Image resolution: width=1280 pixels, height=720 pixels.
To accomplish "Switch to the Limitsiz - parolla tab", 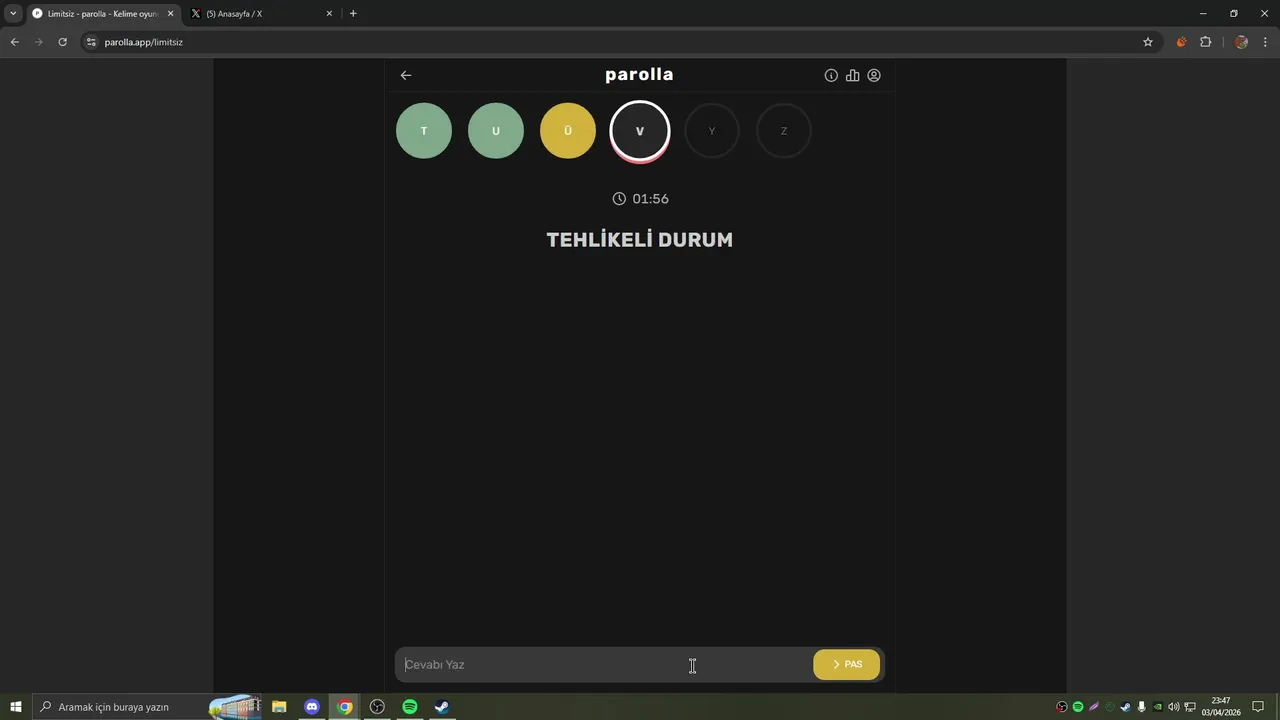I will (x=103, y=14).
